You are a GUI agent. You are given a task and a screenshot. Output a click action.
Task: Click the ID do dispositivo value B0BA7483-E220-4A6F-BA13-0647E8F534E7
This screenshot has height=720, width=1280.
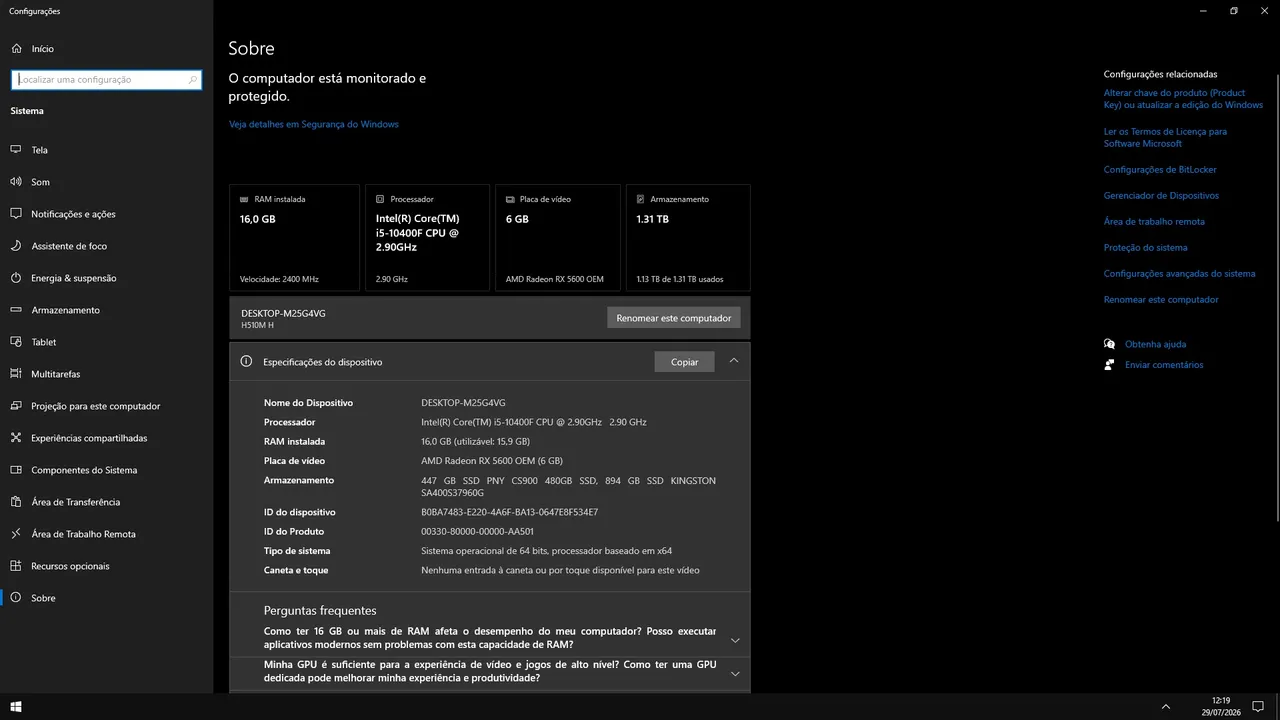coord(510,512)
